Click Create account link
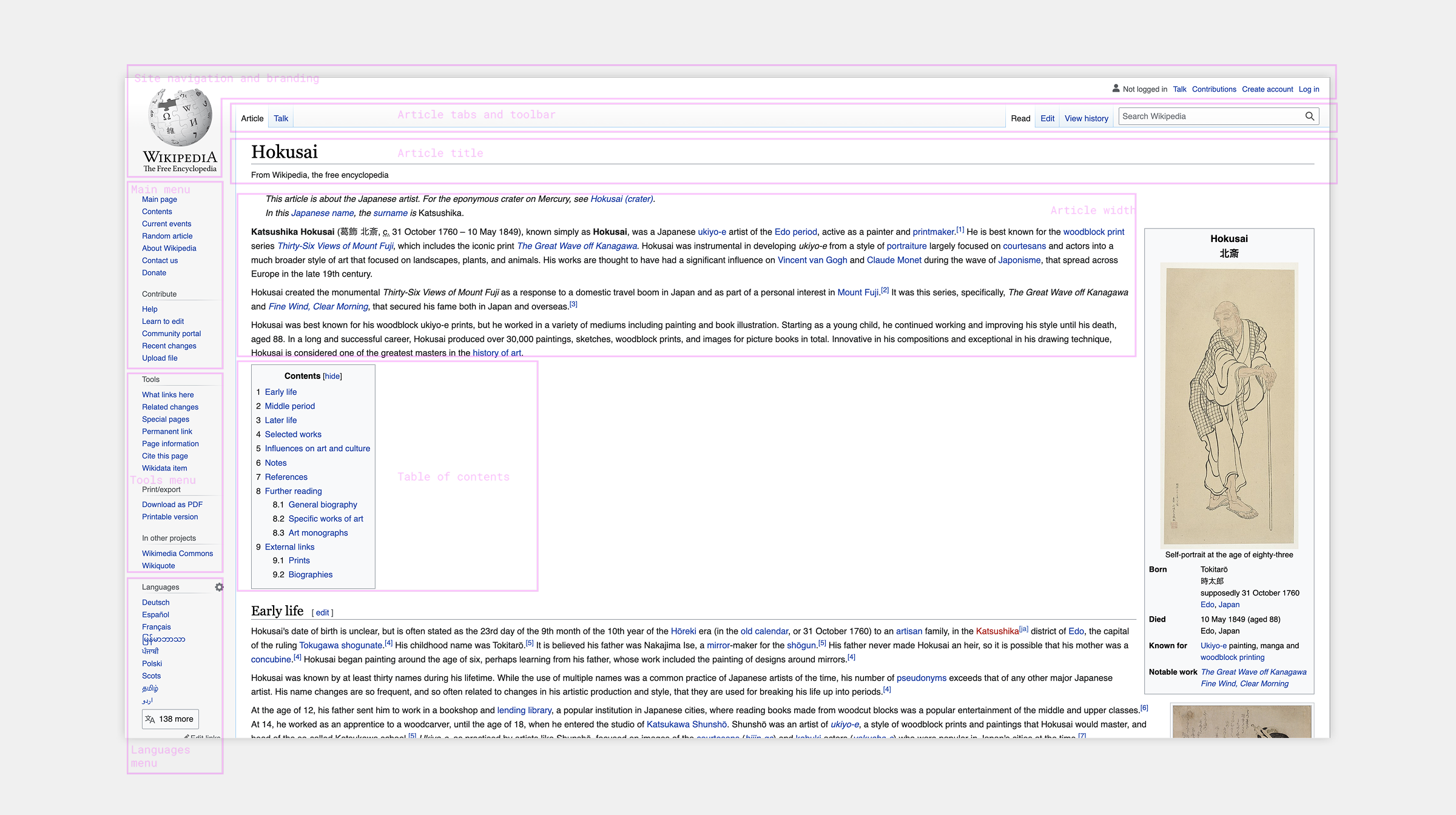 coord(1267,89)
